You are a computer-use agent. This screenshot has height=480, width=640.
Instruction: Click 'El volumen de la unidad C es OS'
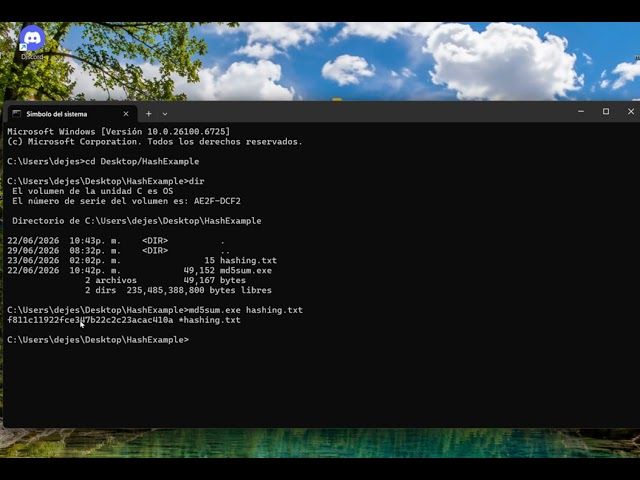[x=93, y=191]
